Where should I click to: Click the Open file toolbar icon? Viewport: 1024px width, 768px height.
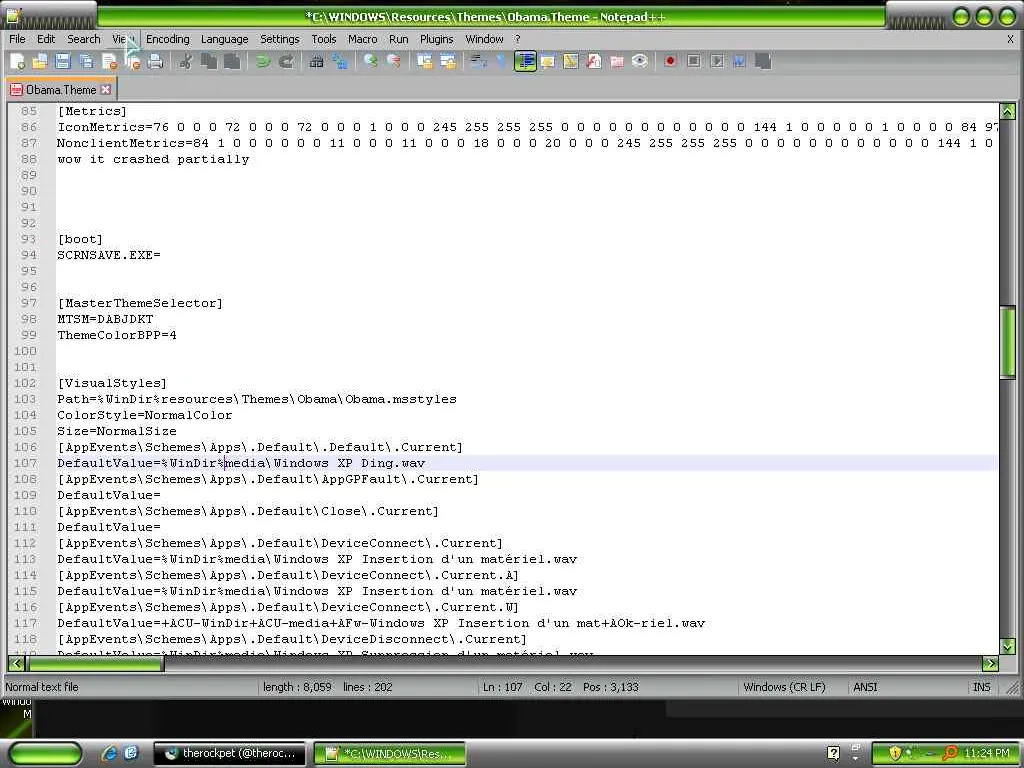click(40, 61)
